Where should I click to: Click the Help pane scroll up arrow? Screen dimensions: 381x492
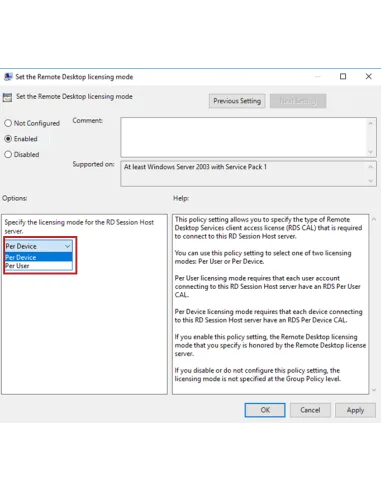(374, 219)
